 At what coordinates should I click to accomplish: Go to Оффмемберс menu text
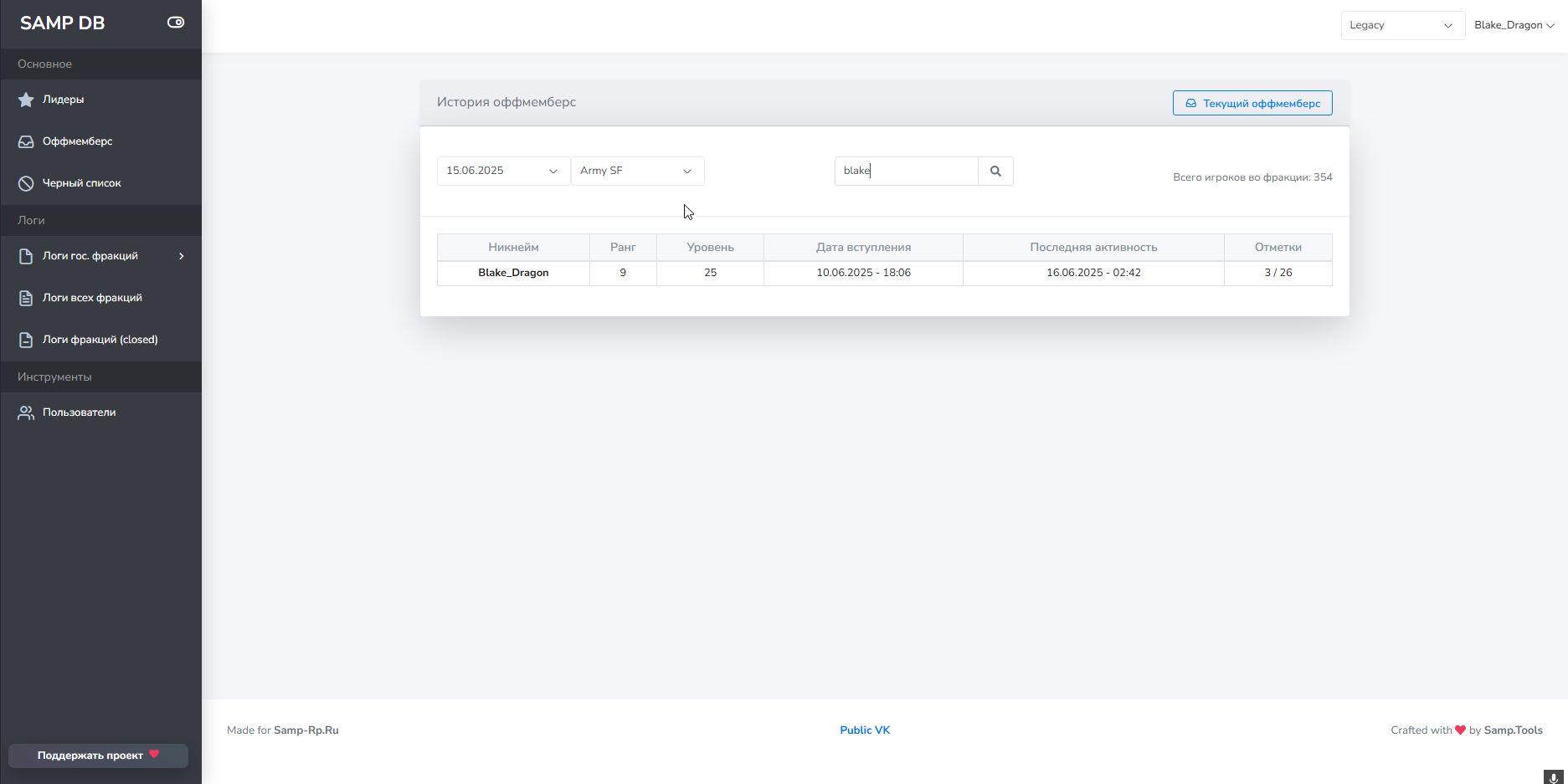77,141
